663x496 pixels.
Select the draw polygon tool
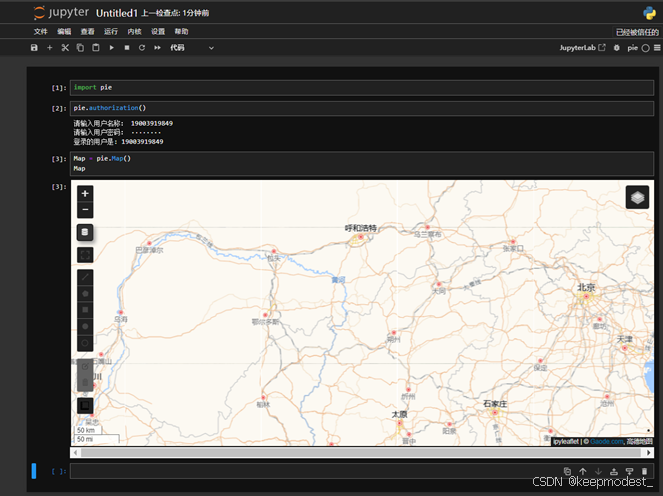pos(85,293)
